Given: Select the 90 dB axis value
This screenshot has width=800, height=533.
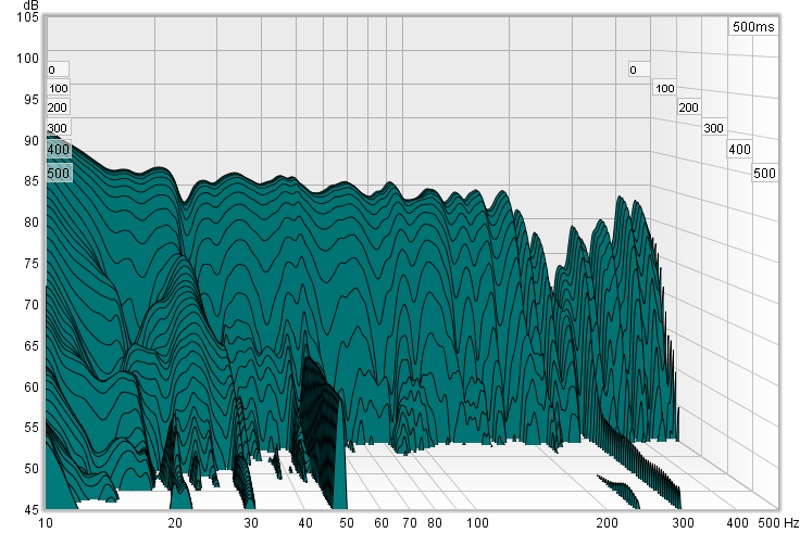Looking at the screenshot, I should pos(31,141).
